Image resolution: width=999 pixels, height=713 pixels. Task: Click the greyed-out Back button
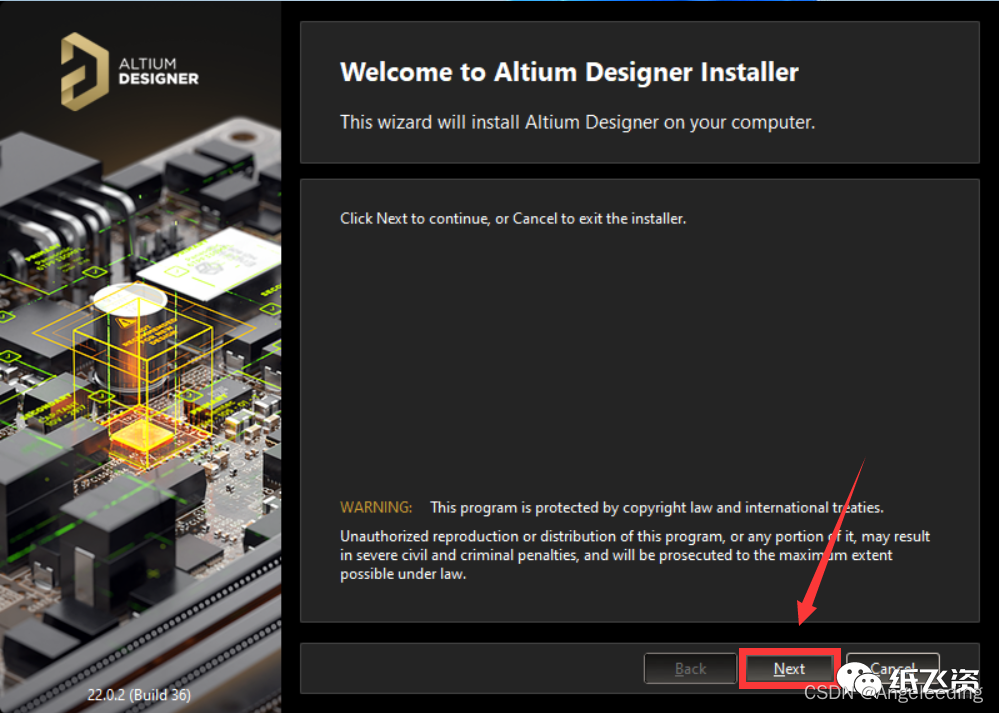pyautogui.click(x=690, y=668)
